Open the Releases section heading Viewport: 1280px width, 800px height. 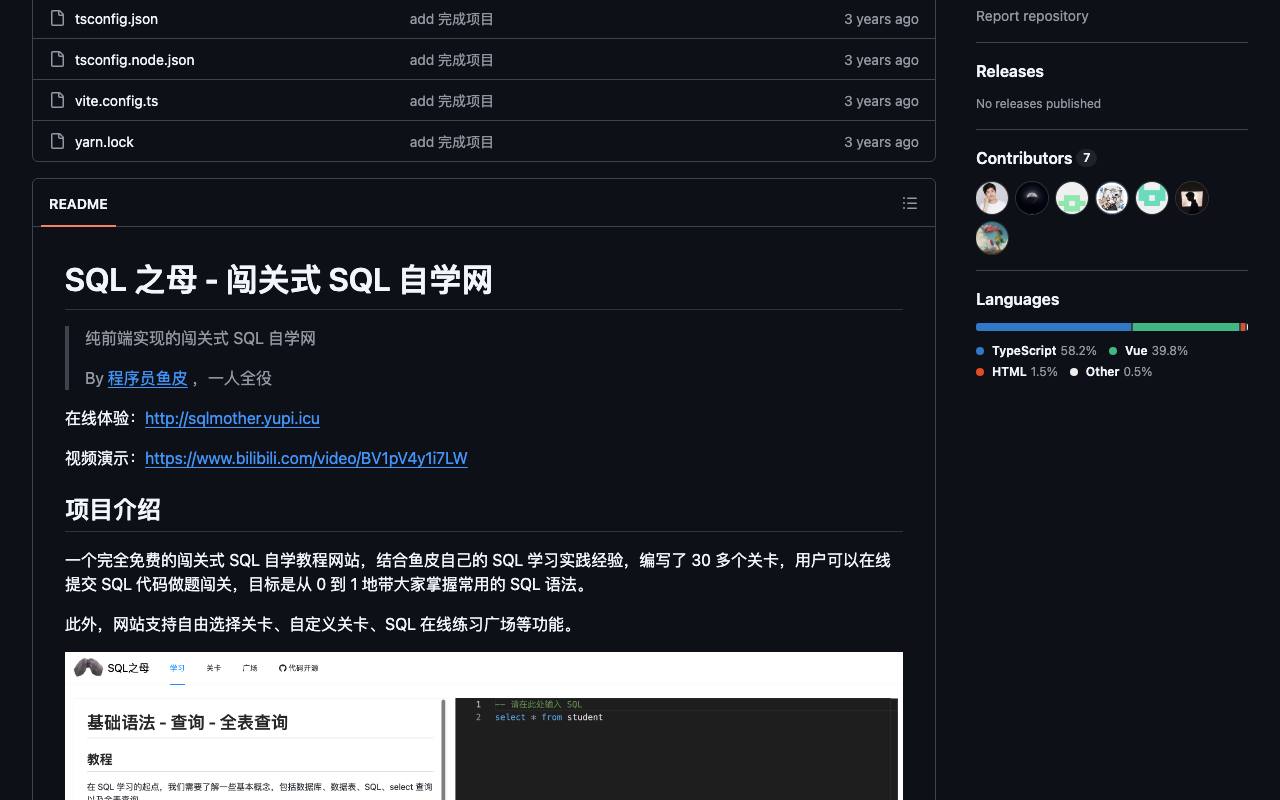tap(1009, 71)
